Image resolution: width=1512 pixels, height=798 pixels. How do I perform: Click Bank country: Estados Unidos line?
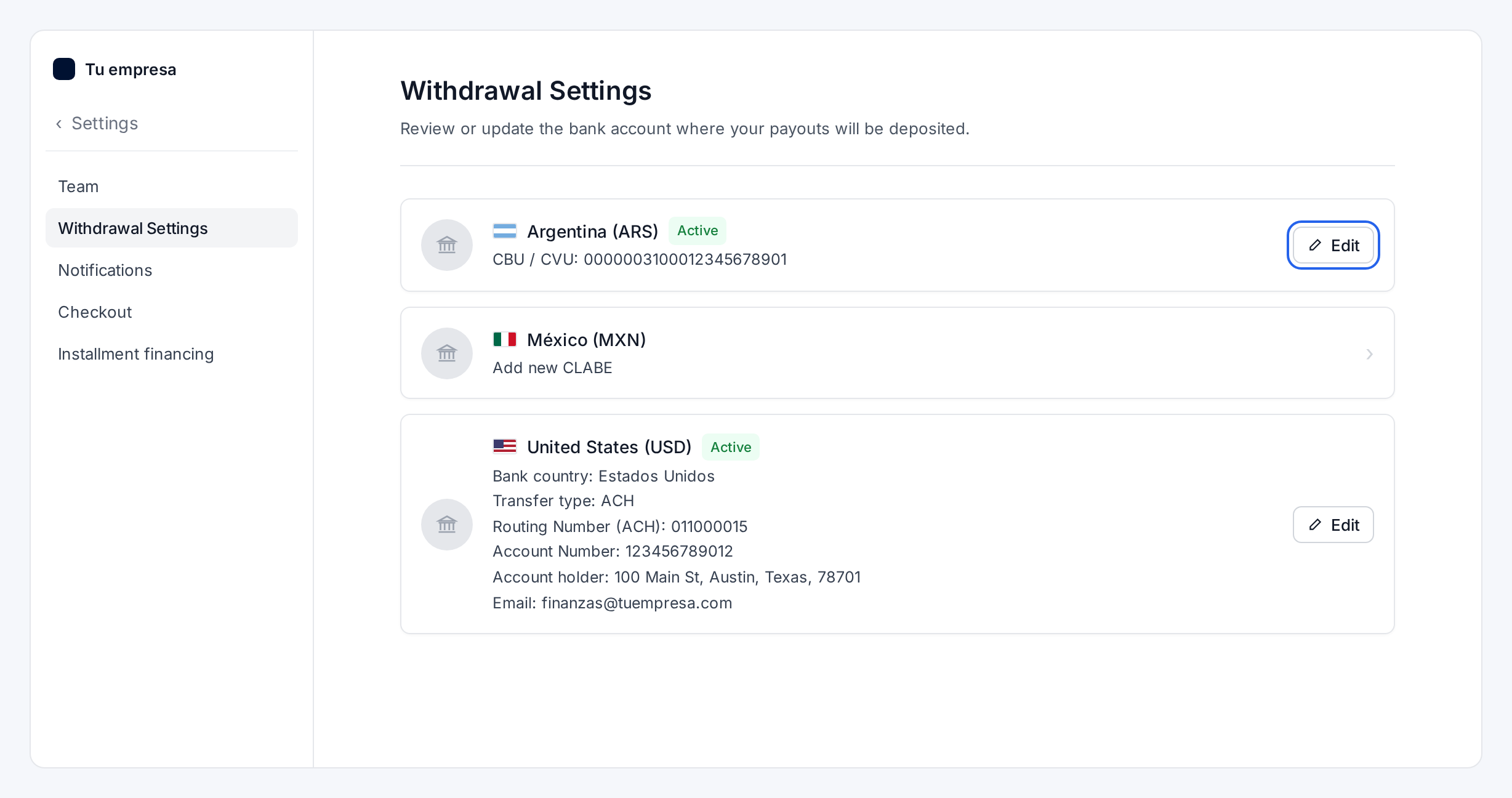[x=603, y=476]
